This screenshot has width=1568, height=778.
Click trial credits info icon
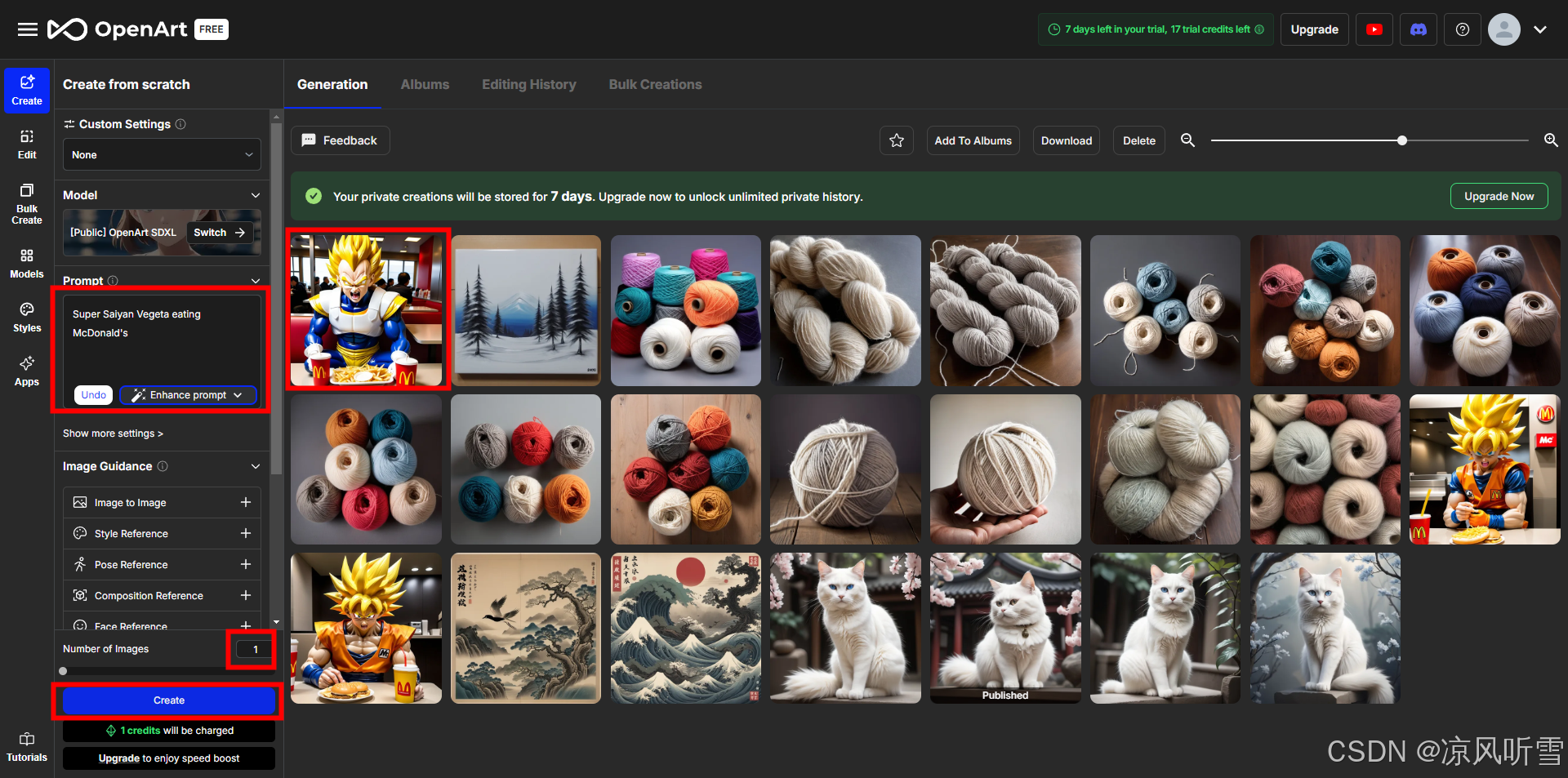[x=1259, y=29]
